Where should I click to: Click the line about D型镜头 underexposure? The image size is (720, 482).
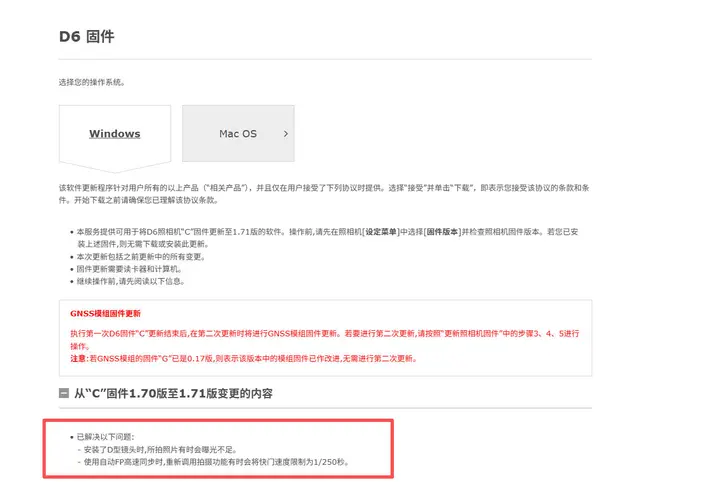coord(160,450)
